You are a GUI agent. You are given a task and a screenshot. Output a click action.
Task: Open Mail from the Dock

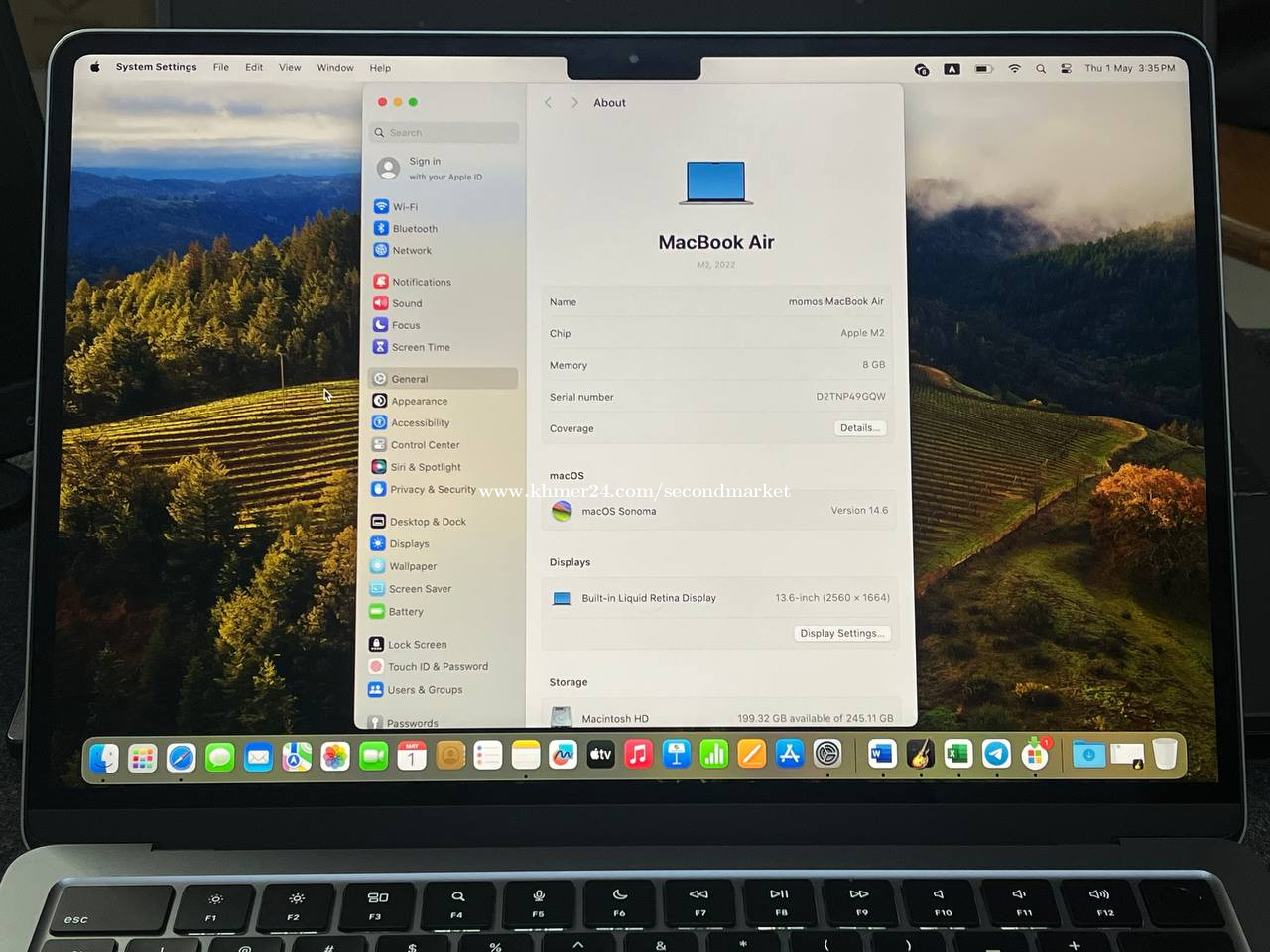(258, 758)
